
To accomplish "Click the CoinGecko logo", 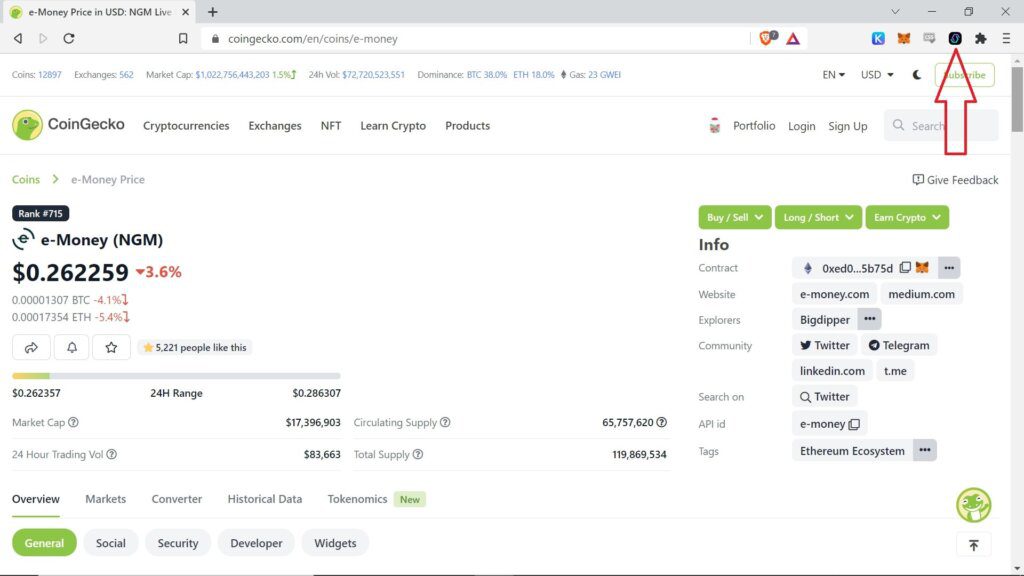I will (x=68, y=125).
